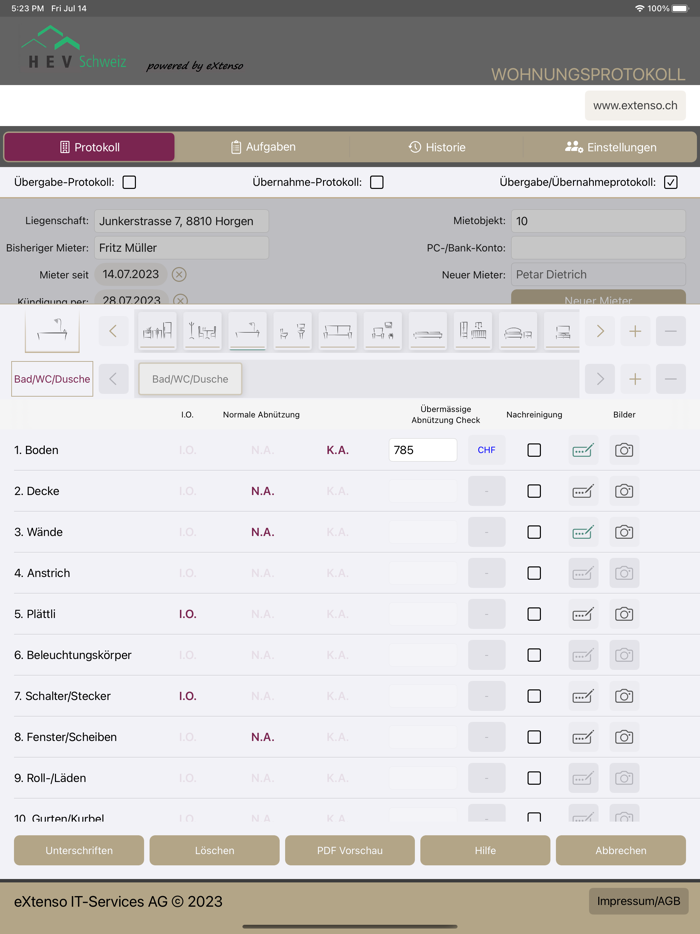
Task: Select the kitchen room icon
Action: [x=157, y=331]
